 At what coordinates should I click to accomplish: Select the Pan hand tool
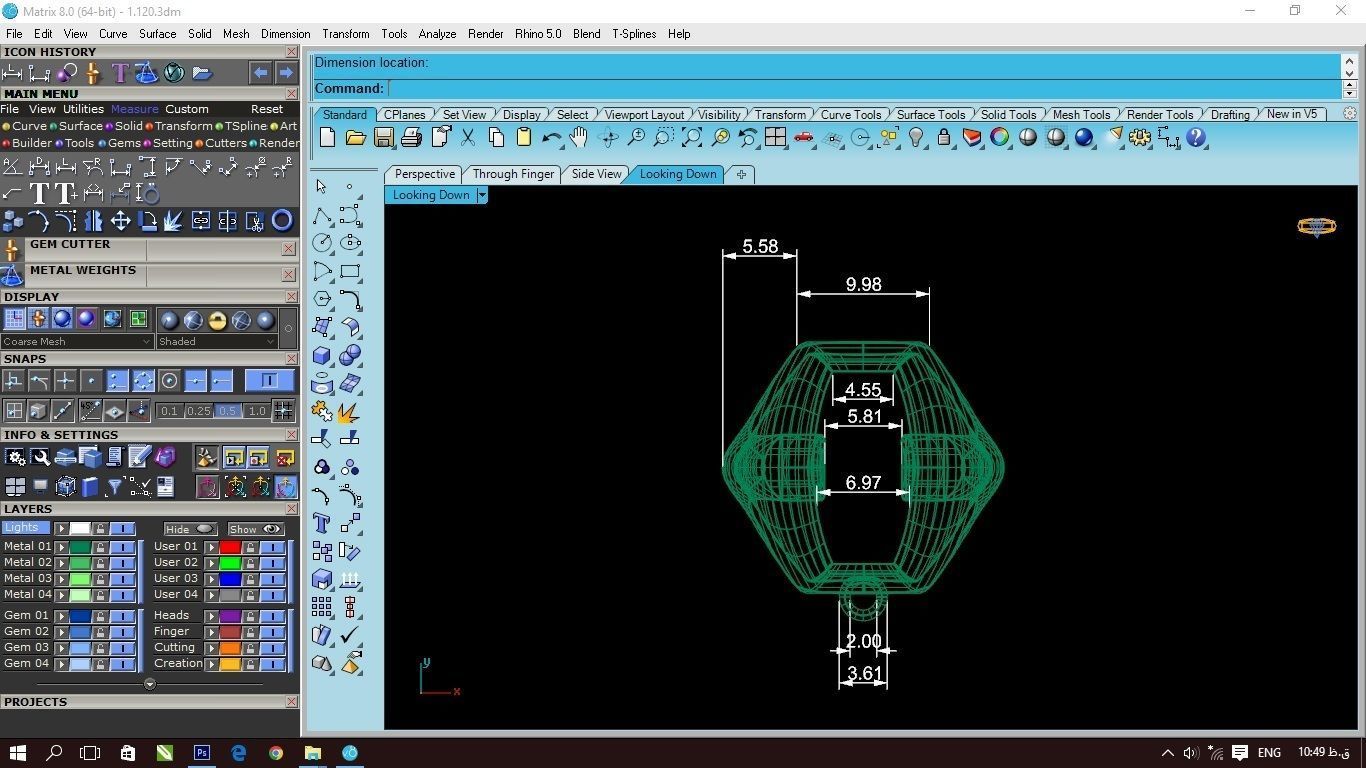point(579,138)
